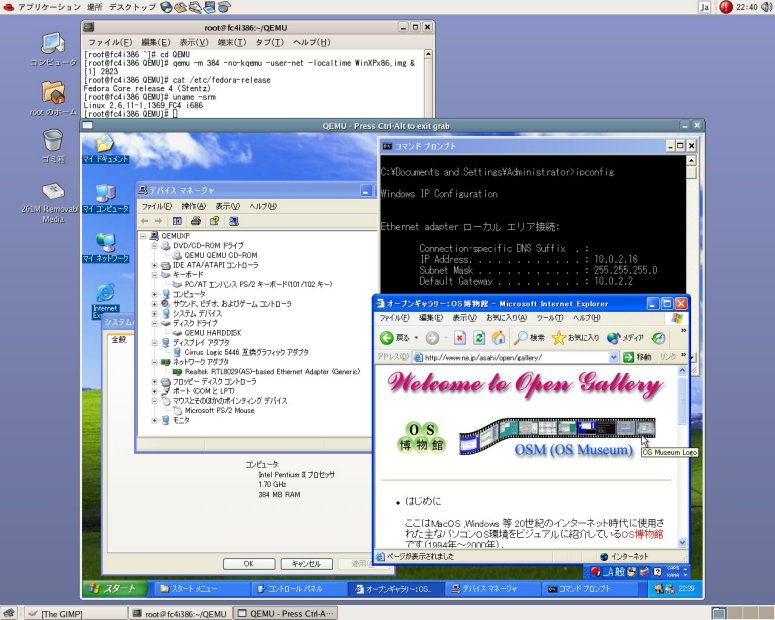Screen dimensions: 775x620
Task: Click IE page vertical scrollbar down arrow
Action: [x=682, y=542]
